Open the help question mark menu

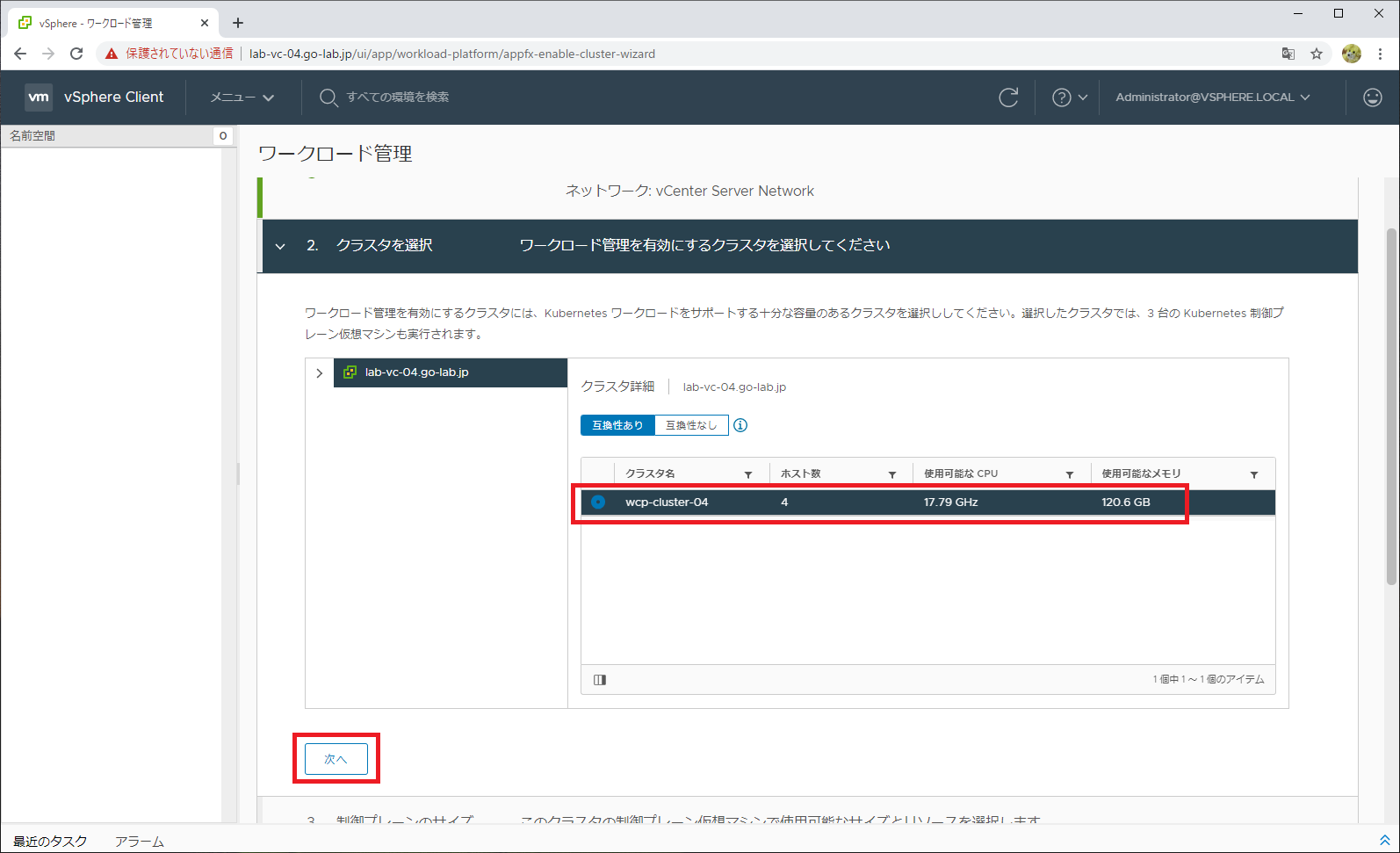(x=1061, y=98)
